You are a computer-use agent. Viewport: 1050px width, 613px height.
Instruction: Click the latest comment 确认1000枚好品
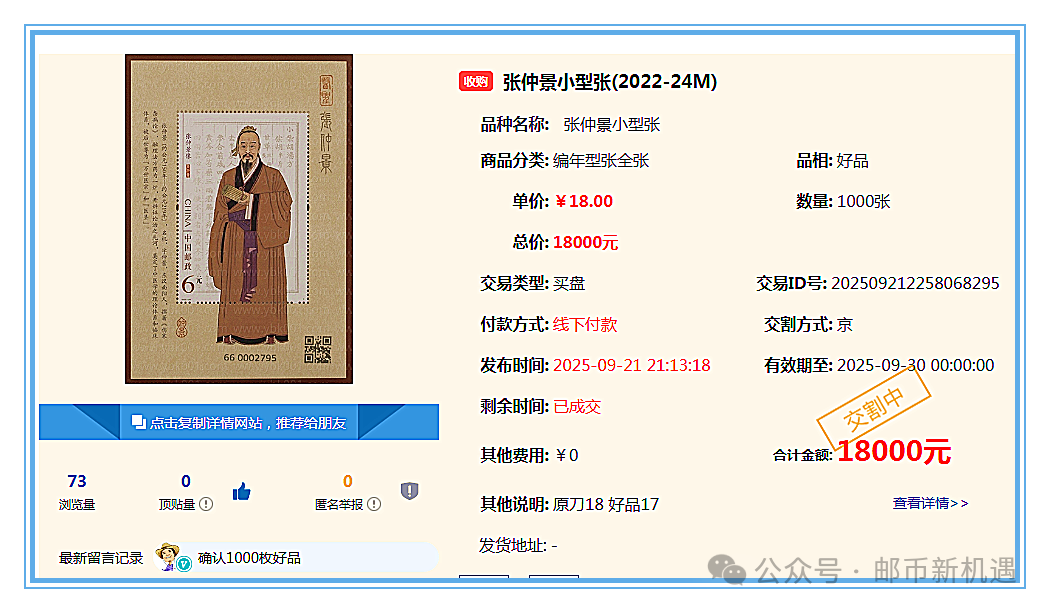(249, 557)
